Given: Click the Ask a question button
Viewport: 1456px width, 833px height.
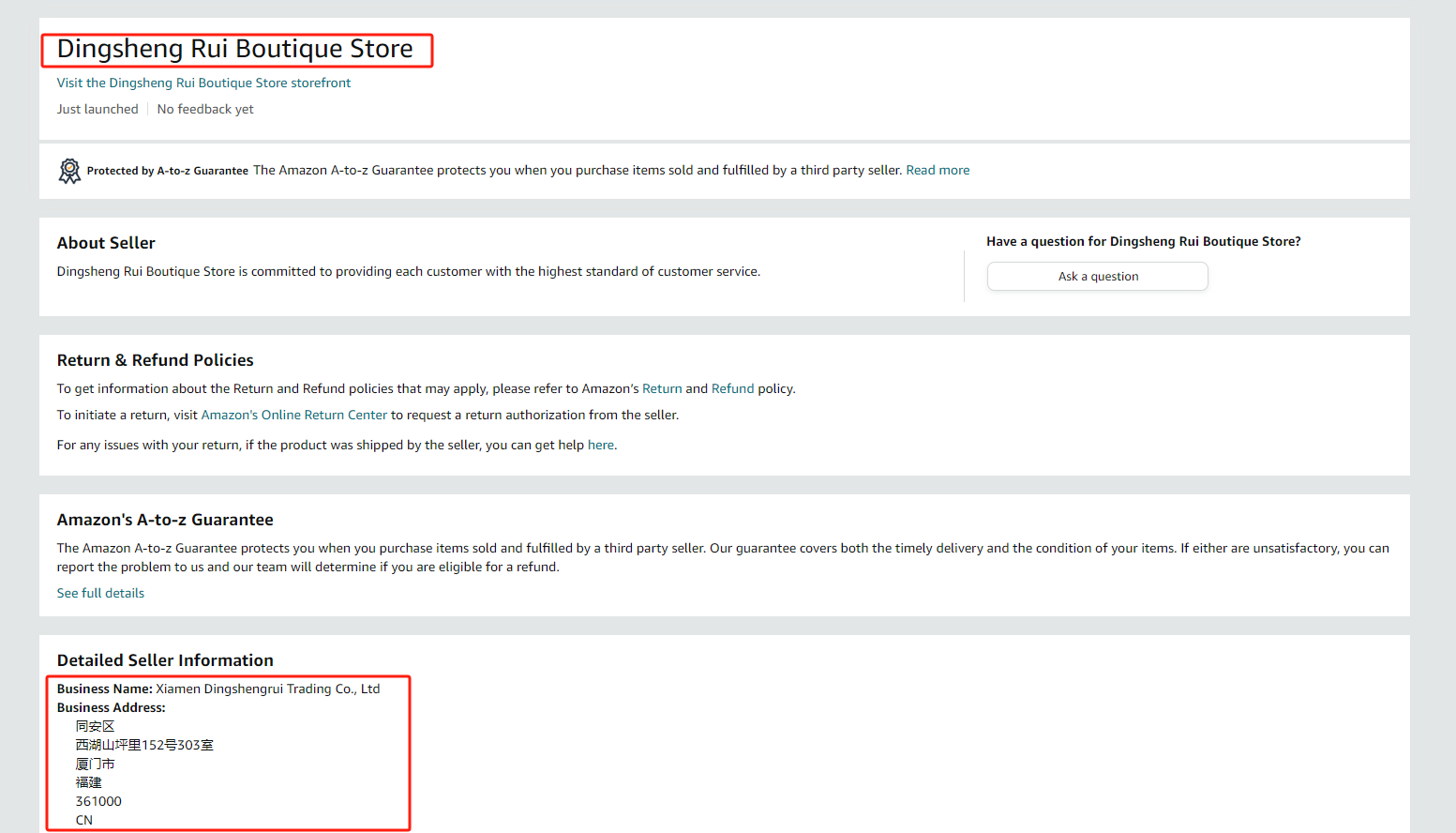Looking at the screenshot, I should click(1098, 277).
